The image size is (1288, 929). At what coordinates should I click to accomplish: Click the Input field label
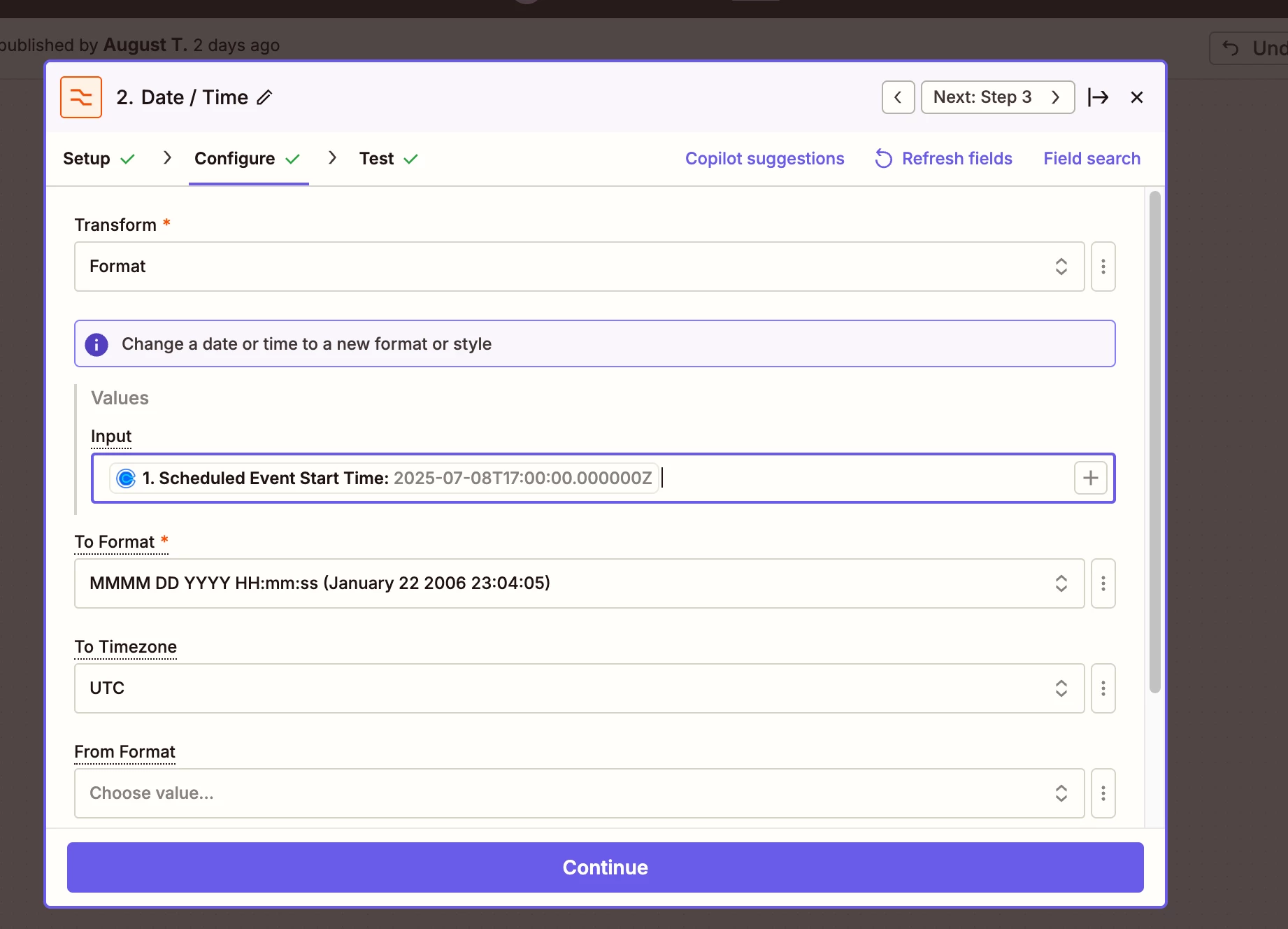[111, 437]
